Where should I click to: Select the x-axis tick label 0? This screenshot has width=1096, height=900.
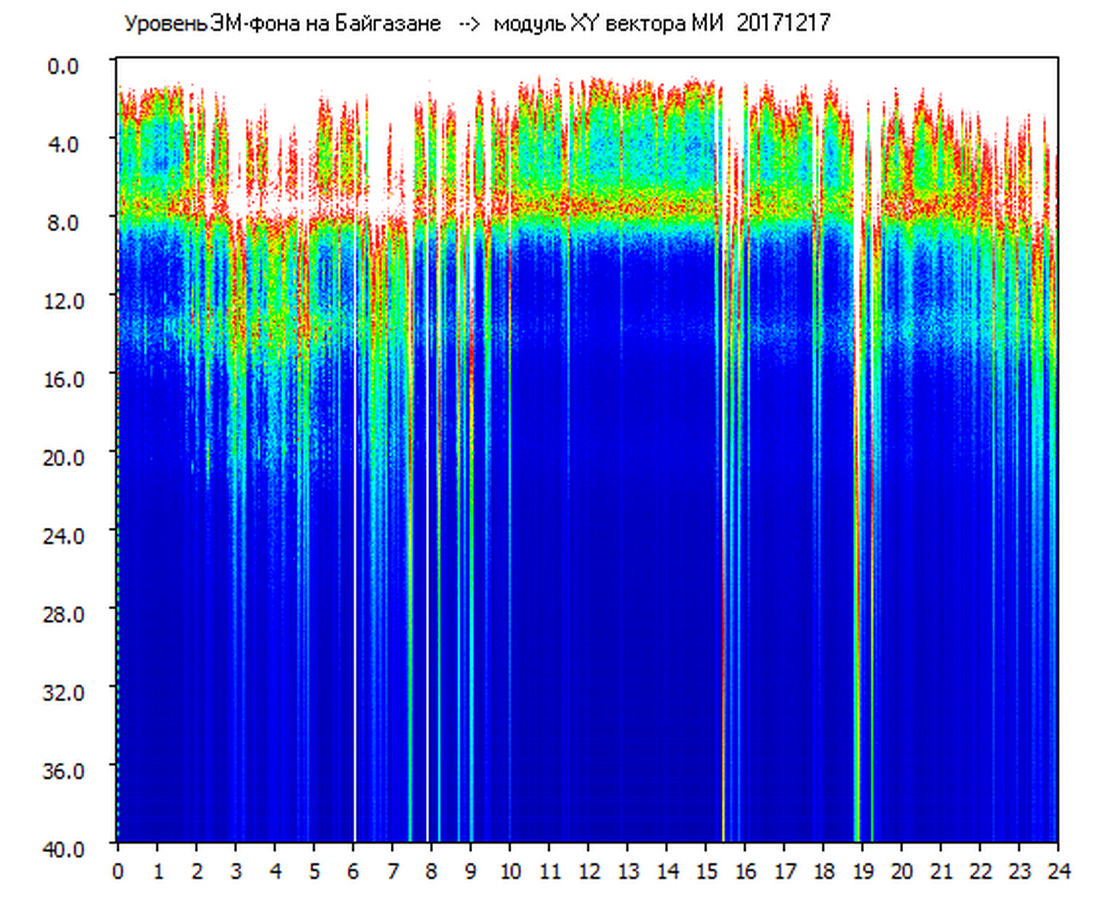(x=118, y=871)
